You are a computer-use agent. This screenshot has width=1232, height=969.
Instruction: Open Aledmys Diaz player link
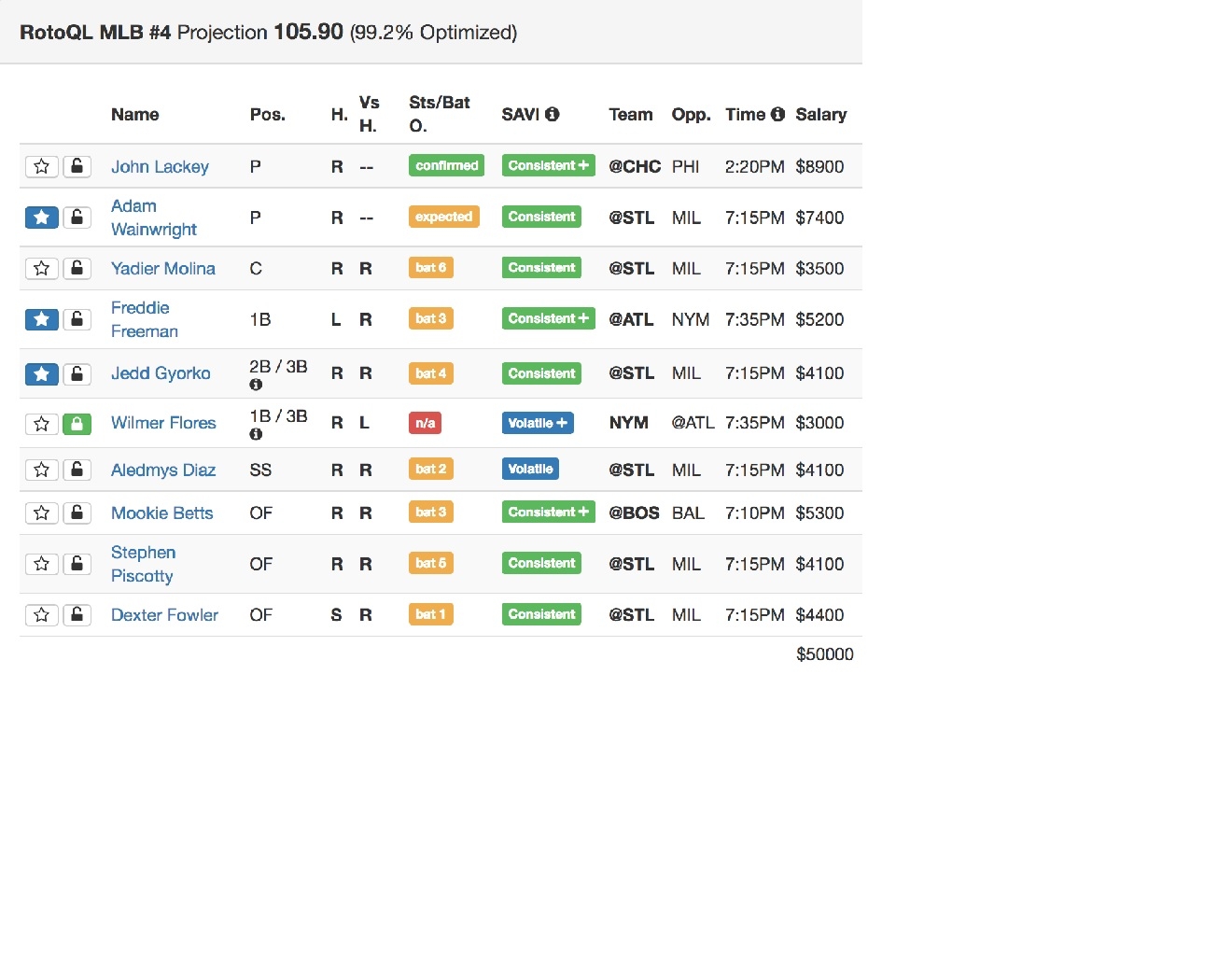pyautogui.click(x=163, y=470)
